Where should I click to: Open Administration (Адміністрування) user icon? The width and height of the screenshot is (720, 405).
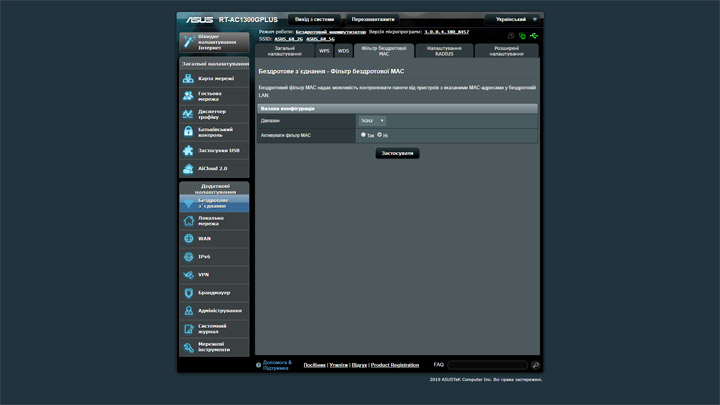tap(188, 310)
